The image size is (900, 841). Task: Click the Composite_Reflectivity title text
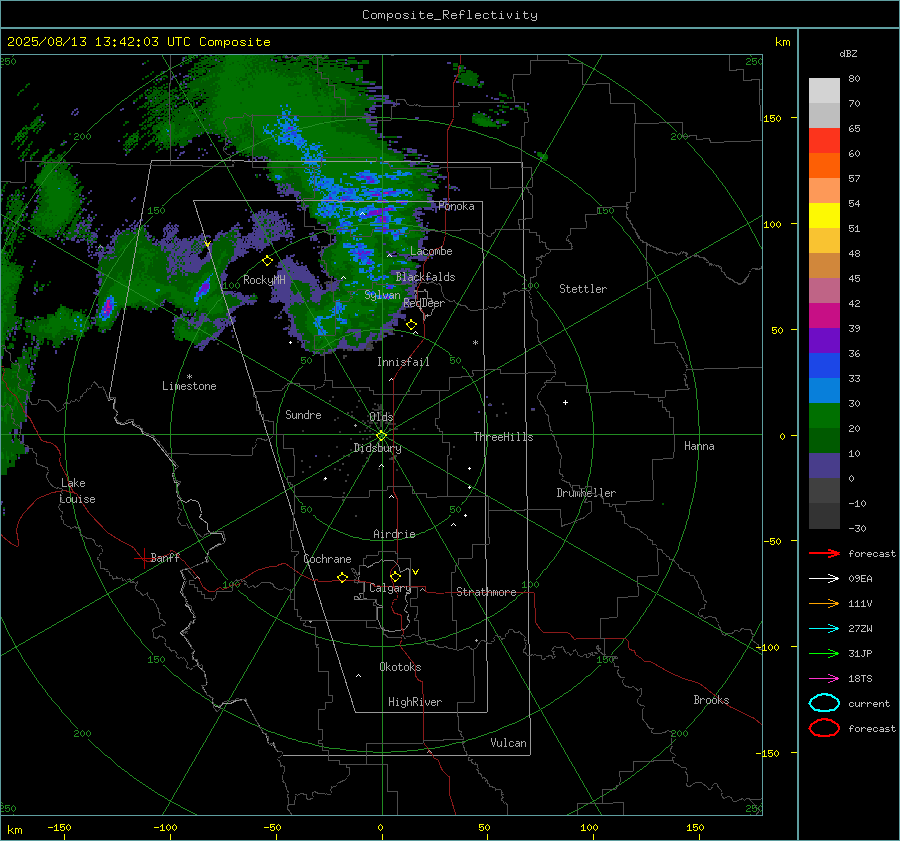pyautogui.click(x=449, y=15)
